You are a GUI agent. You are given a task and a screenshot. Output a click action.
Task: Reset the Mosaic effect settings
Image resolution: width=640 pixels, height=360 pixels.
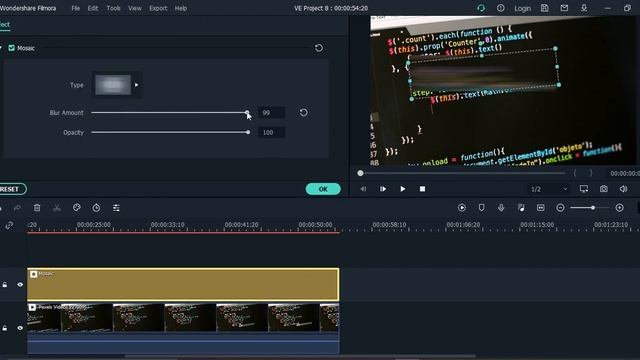point(319,48)
